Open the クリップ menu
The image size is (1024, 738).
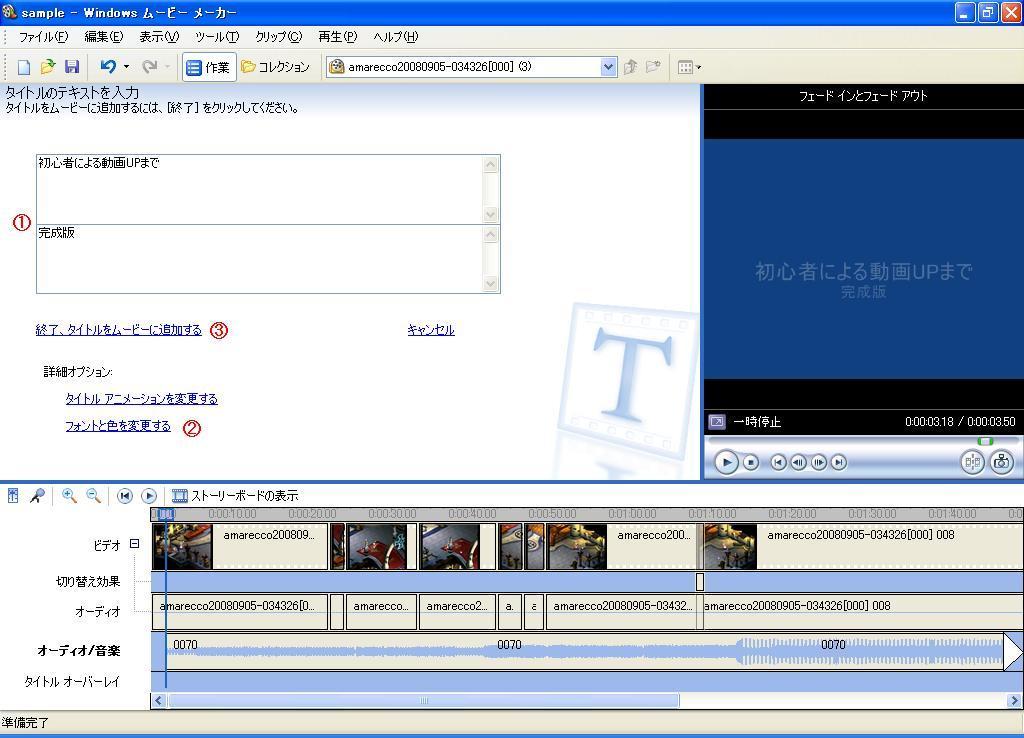[278, 37]
